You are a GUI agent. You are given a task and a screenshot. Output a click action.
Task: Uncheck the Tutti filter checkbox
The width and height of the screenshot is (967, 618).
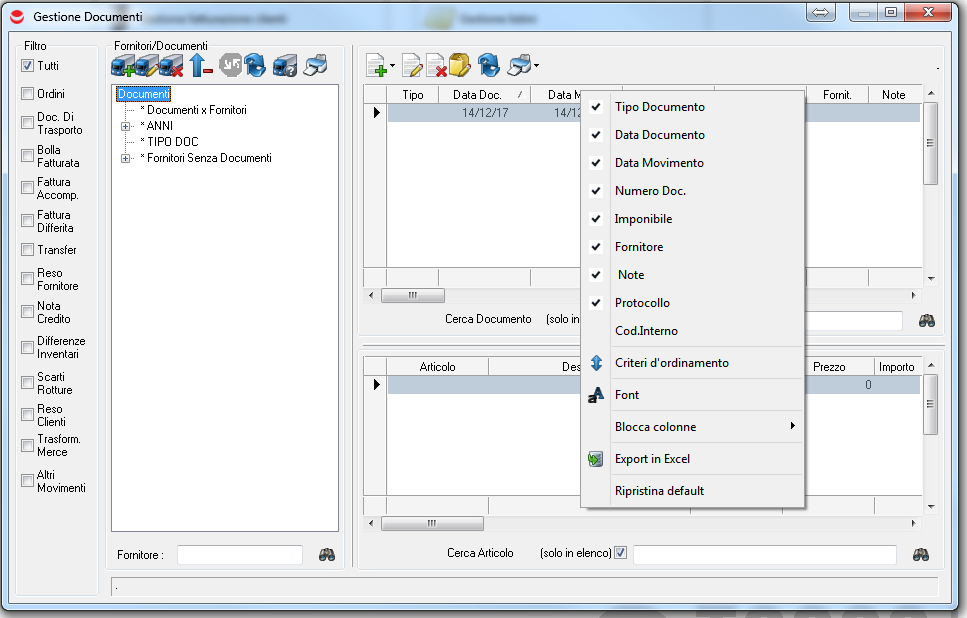click(x=28, y=66)
